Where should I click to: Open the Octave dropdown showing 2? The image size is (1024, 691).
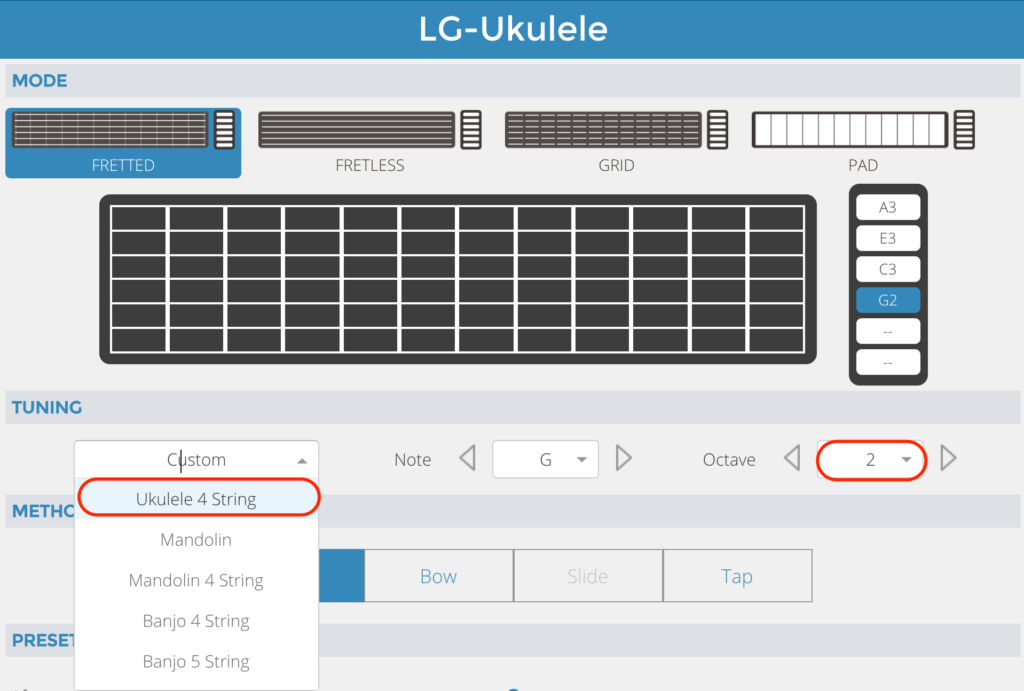871,460
